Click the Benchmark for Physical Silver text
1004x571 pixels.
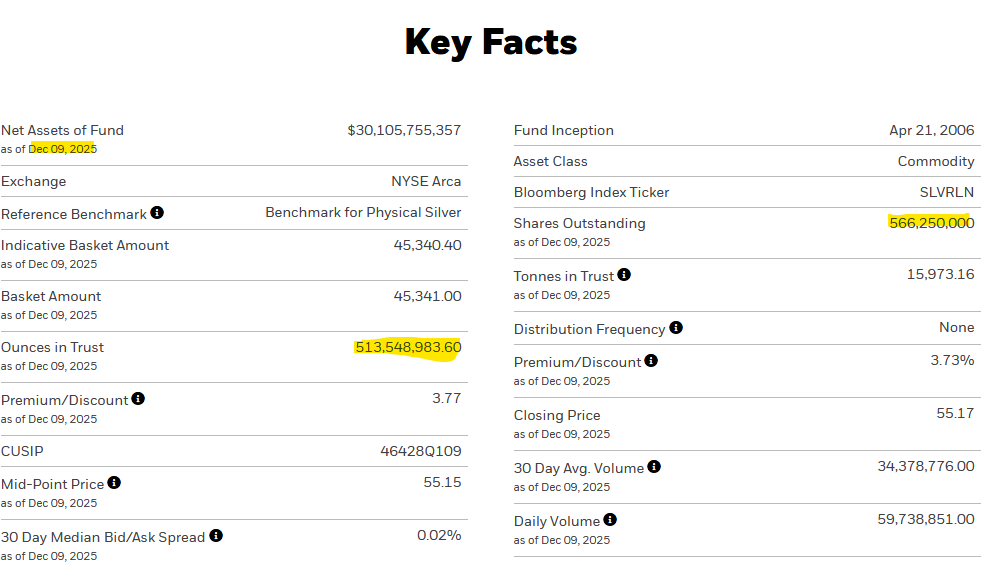363,212
